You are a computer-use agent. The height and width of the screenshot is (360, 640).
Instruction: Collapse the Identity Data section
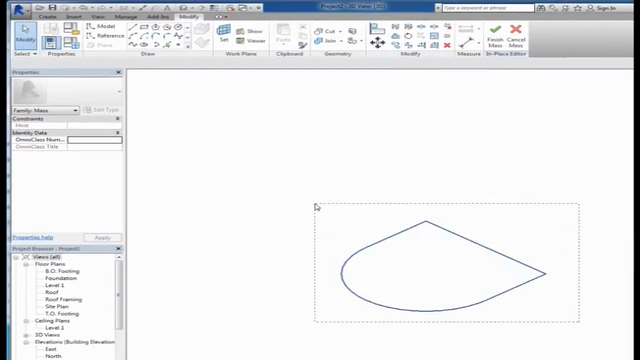click(x=118, y=133)
